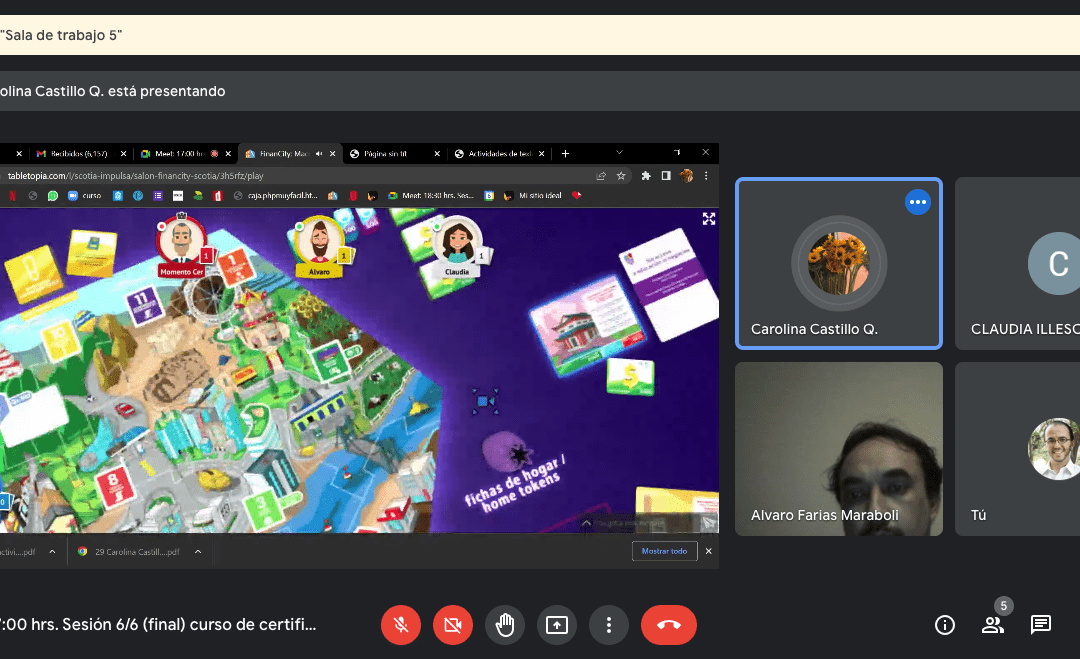The width and height of the screenshot is (1080, 659).
Task: Pick the pink house card
Action: 590,326
